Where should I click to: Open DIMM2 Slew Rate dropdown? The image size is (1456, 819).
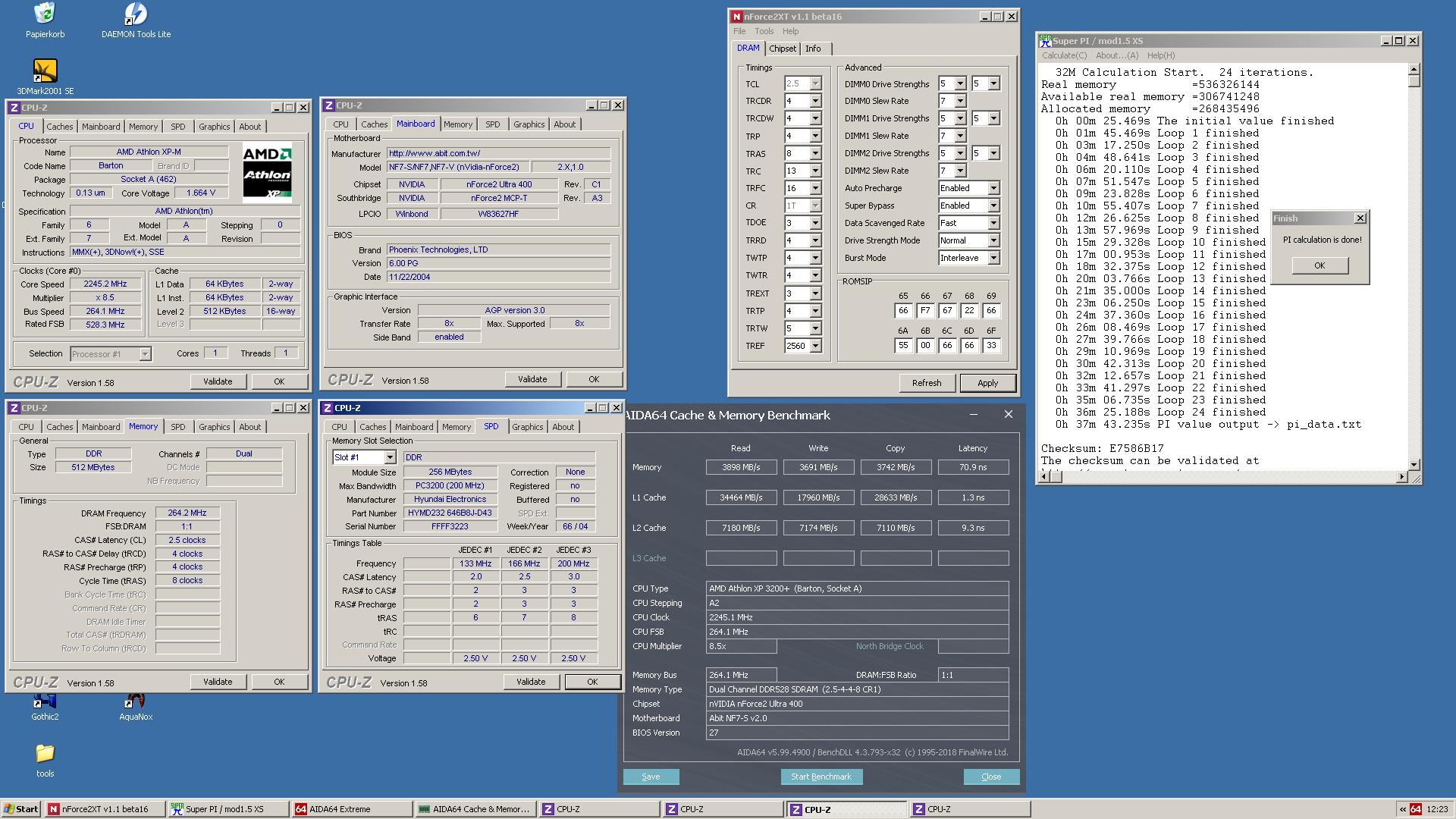pos(960,171)
